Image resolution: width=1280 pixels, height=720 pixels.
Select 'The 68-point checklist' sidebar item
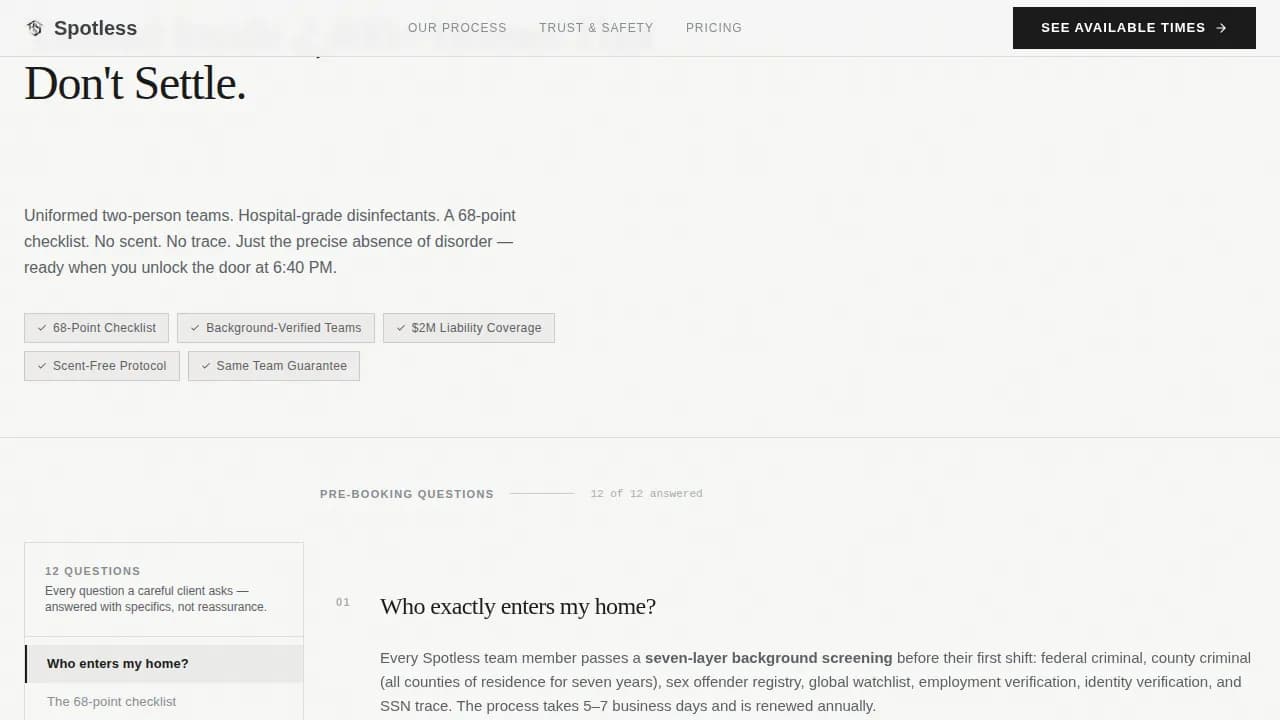pyautogui.click(x=164, y=702)
